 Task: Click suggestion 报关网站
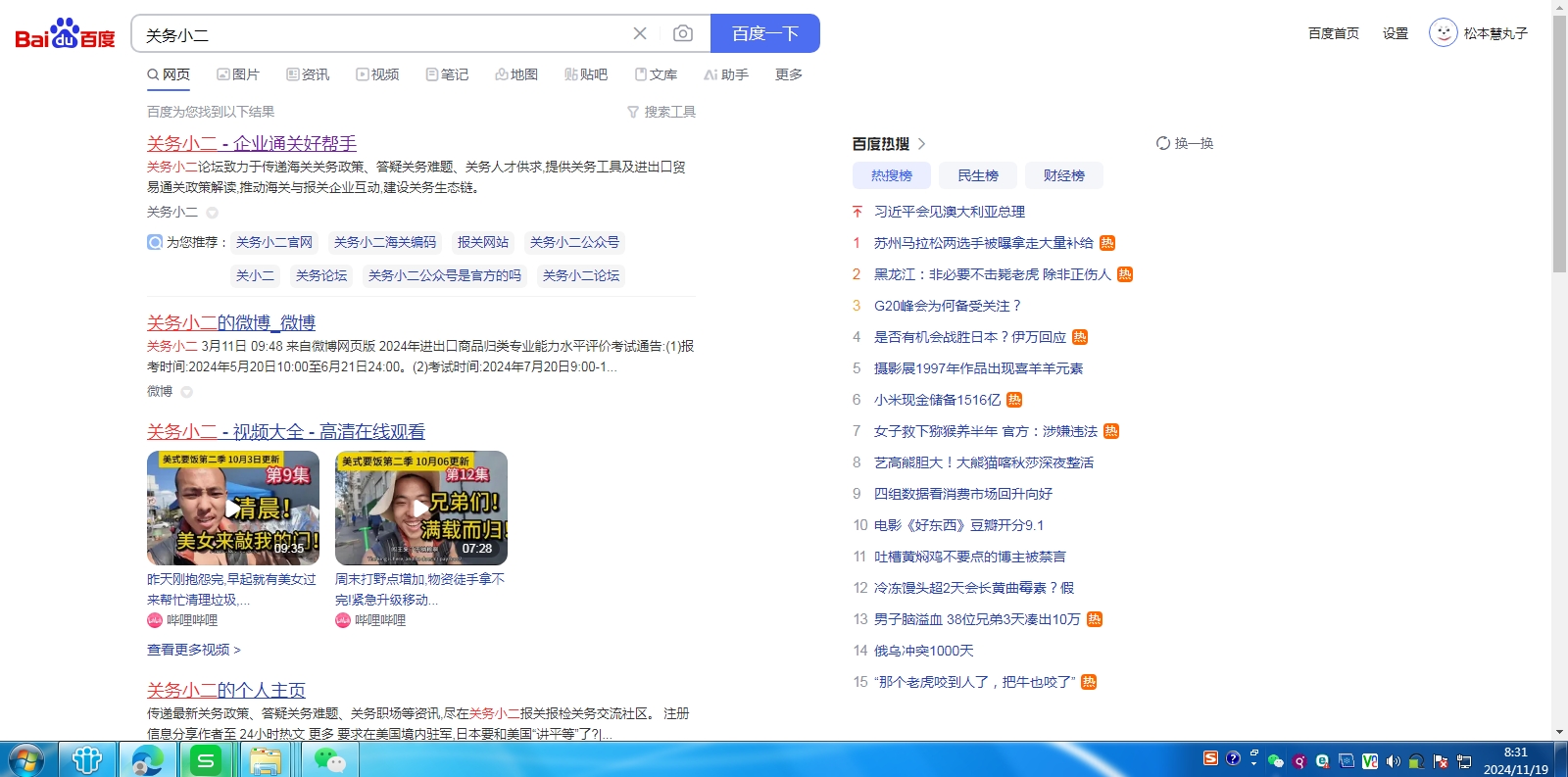(483, 242)
